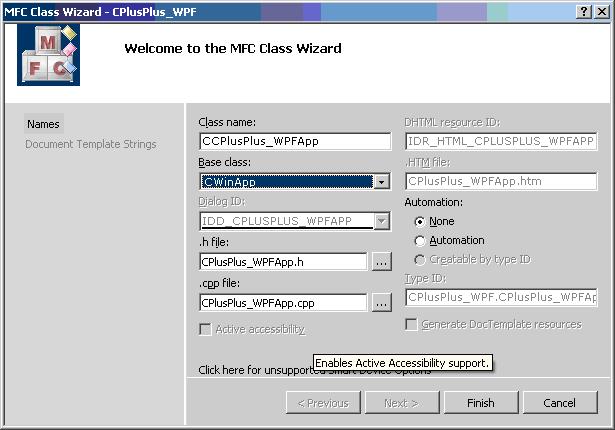Viewport: 615px width, 430px height.
Task: Edit the .h file name field
Action: (283, 262)
